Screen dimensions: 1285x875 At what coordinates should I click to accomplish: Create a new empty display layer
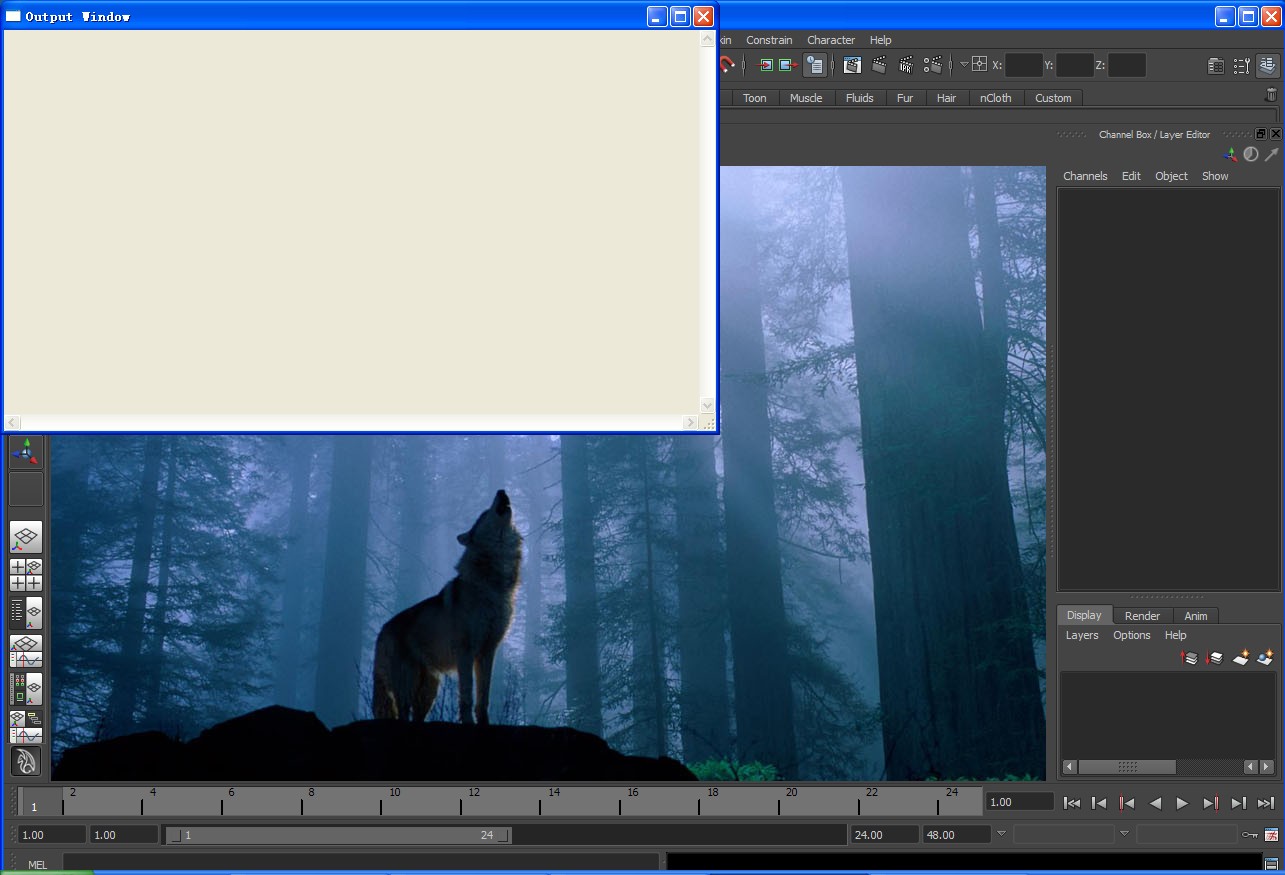point(1240,658)
